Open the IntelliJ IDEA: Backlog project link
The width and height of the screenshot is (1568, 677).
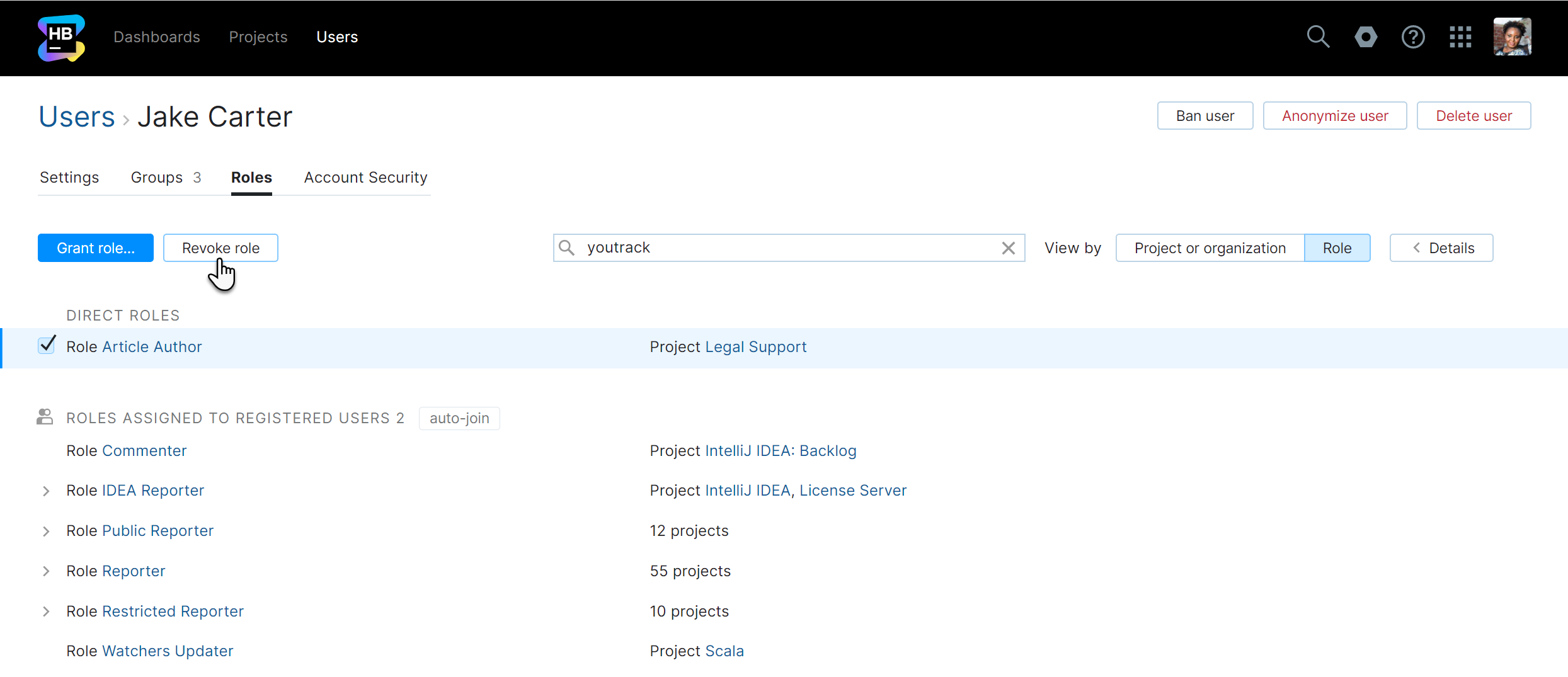(x=781, y=451)
